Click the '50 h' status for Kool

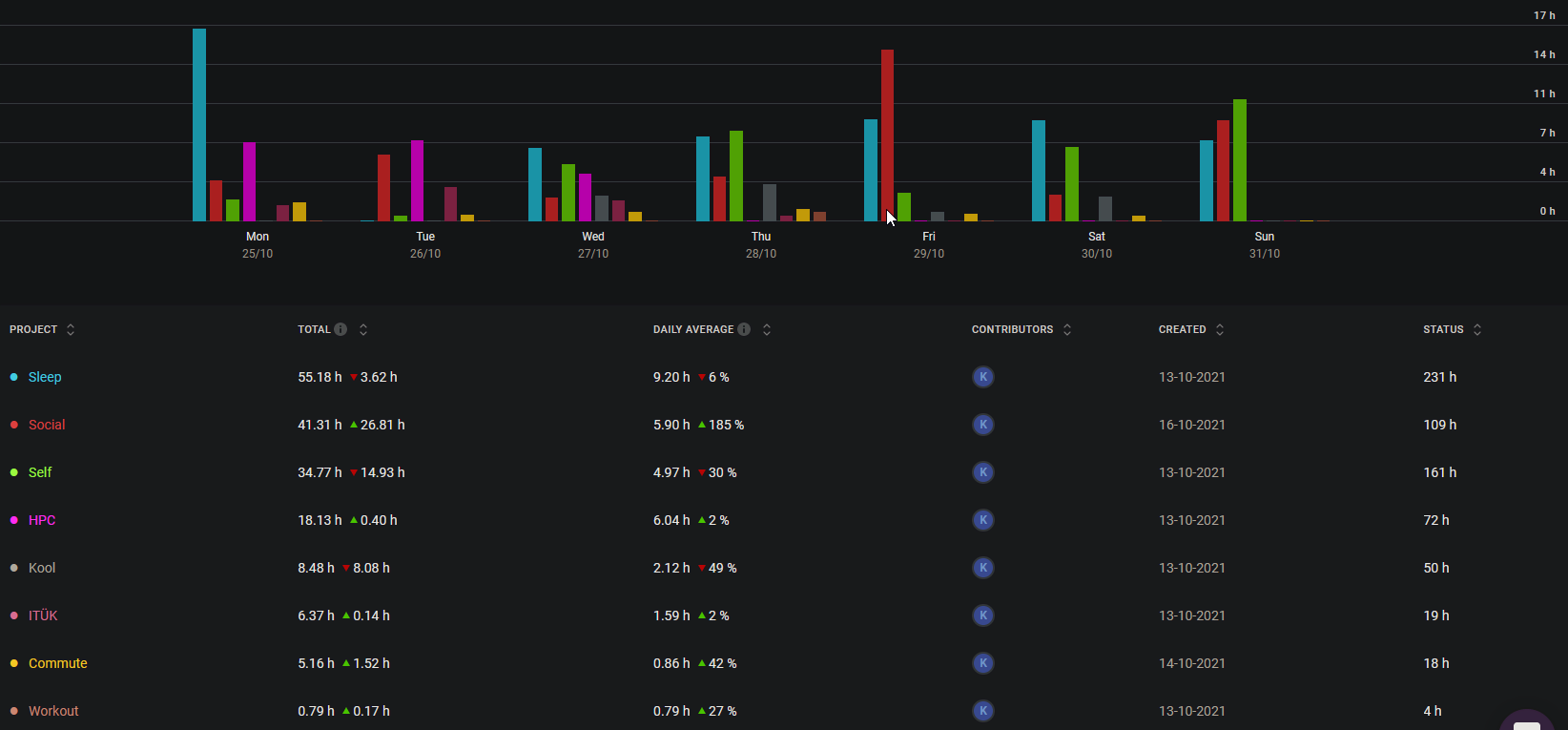(1436, 568)
